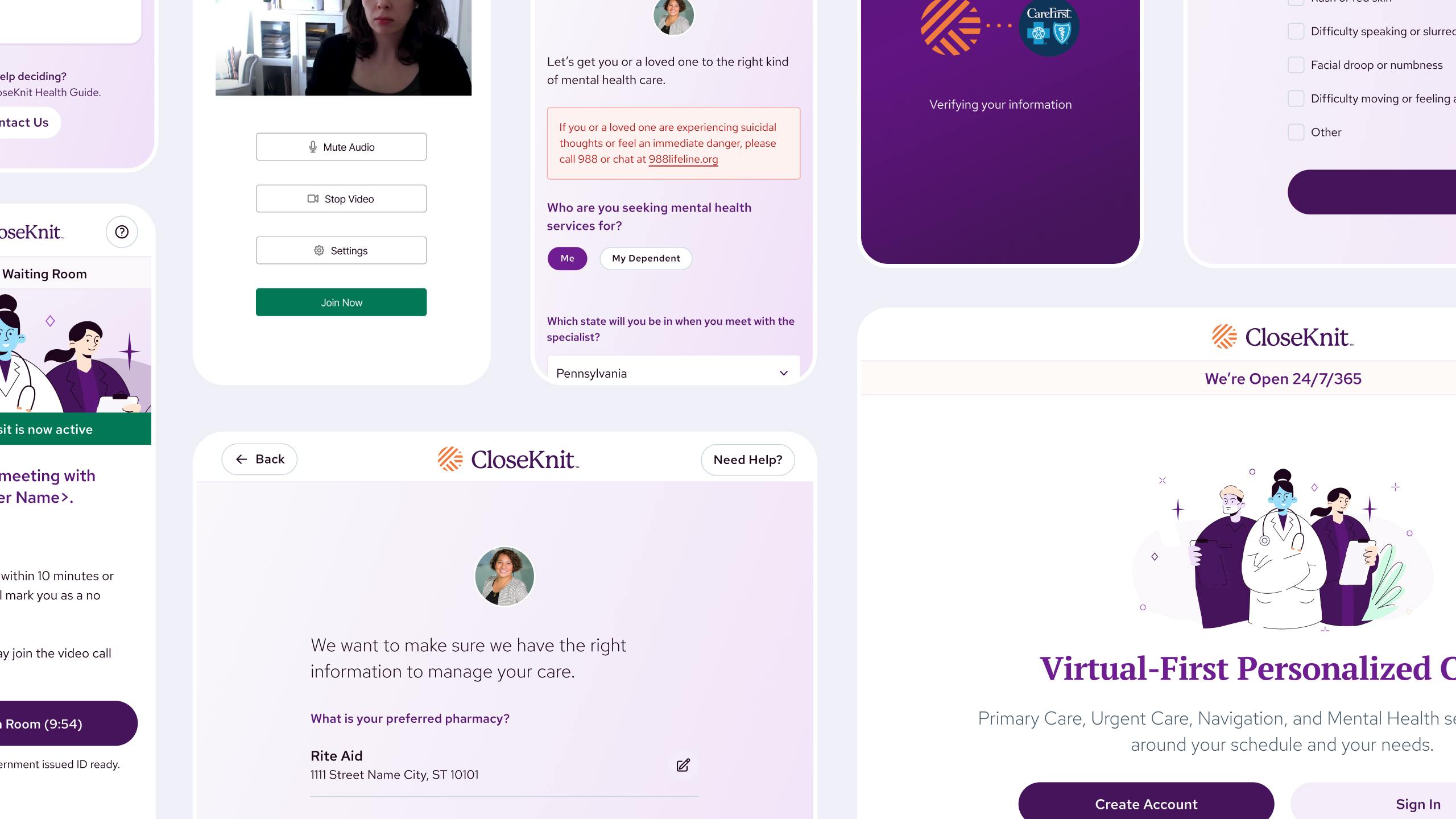Click the info circle icon in waiting room
This screenshot has width=1456, height=819.
[x=121, y=232]
